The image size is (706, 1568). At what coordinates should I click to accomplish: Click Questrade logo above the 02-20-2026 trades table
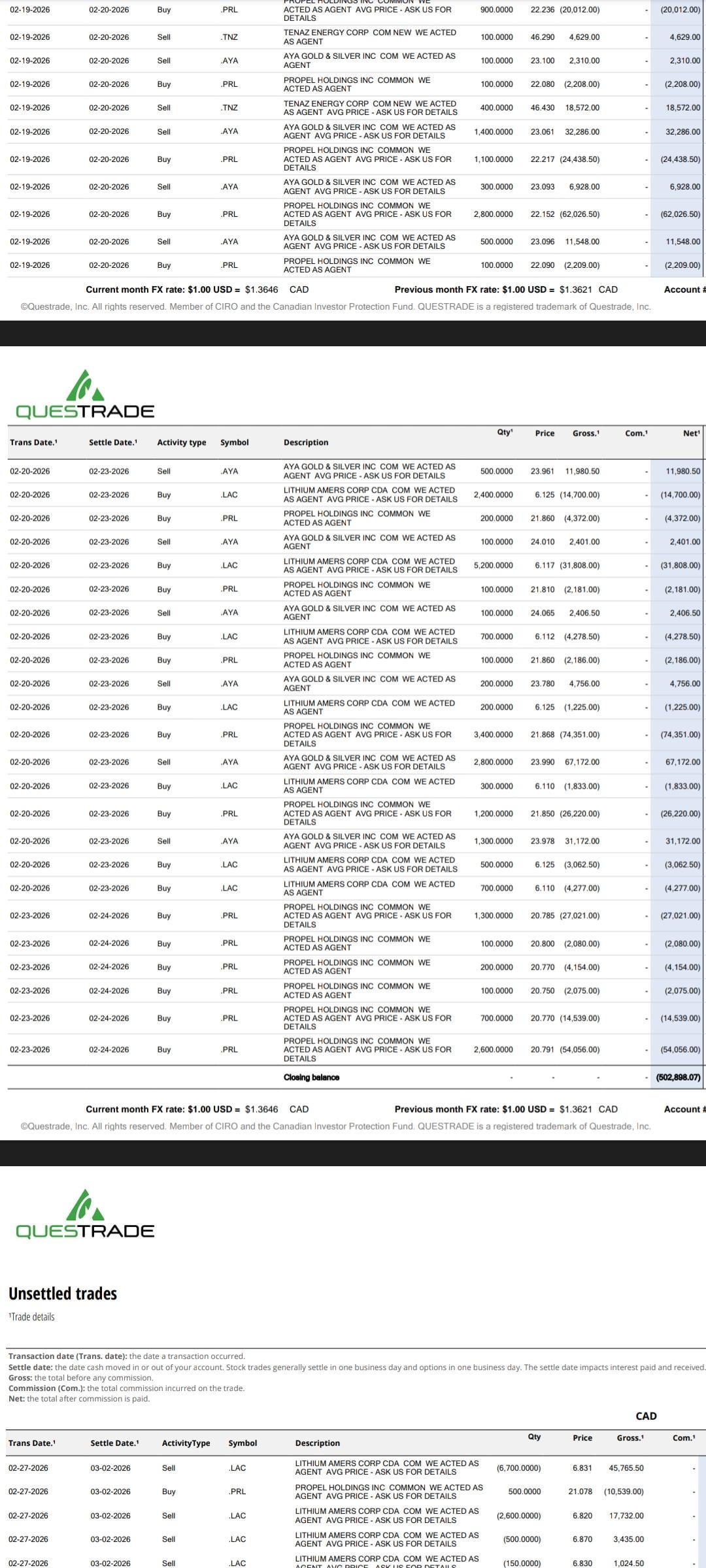click(x=84, y=395)
